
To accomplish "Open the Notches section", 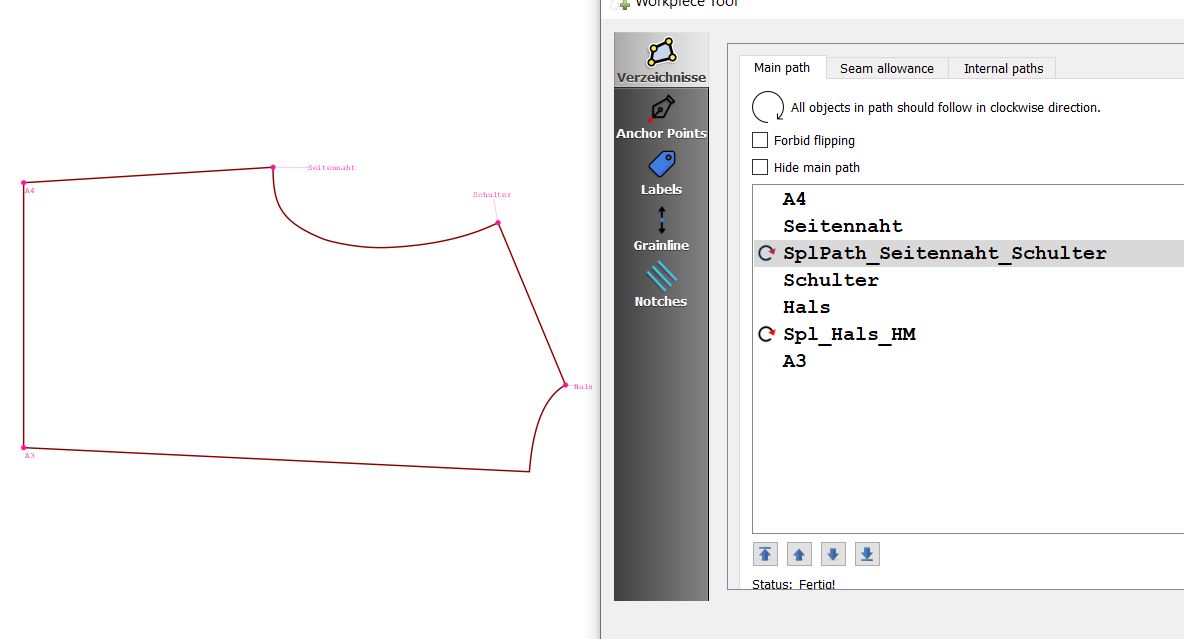I will tap(661, 285).
